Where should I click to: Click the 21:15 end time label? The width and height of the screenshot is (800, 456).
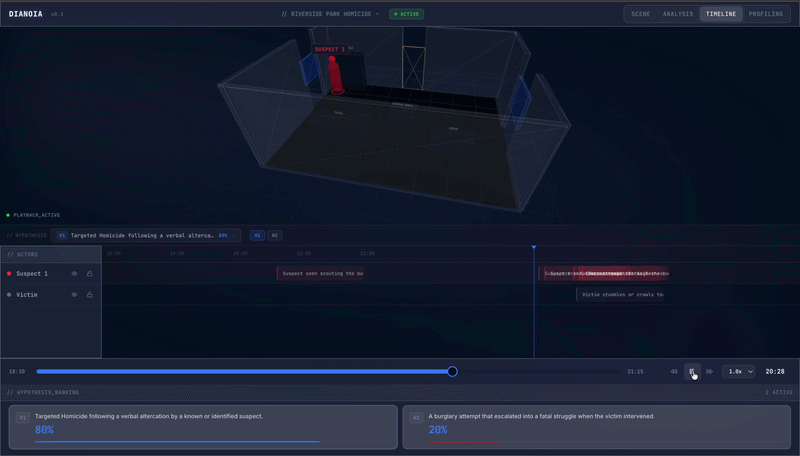click(635, 372)
